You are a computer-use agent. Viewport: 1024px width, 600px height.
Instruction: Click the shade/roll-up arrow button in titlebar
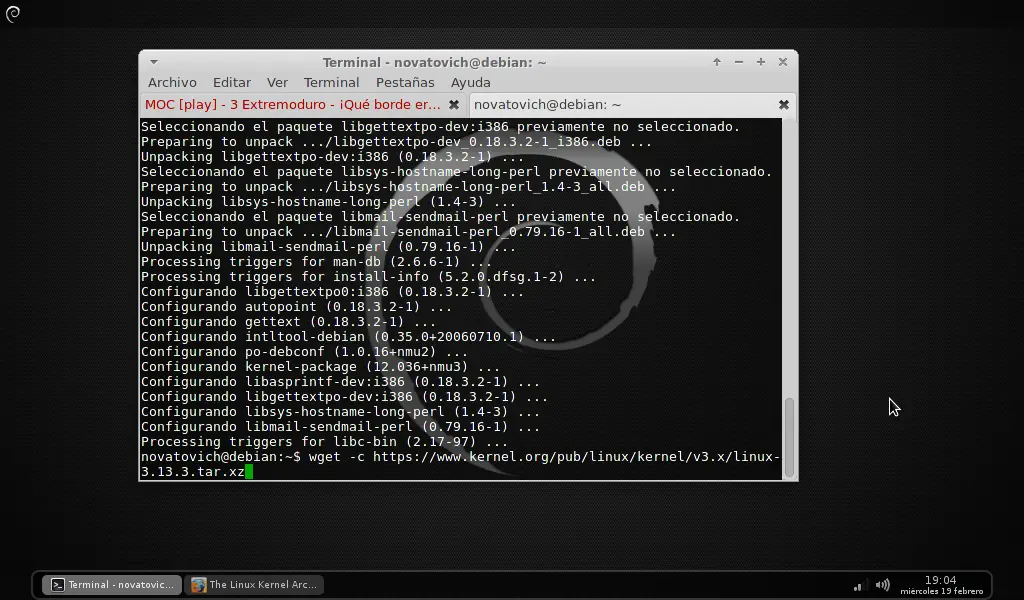717,62
